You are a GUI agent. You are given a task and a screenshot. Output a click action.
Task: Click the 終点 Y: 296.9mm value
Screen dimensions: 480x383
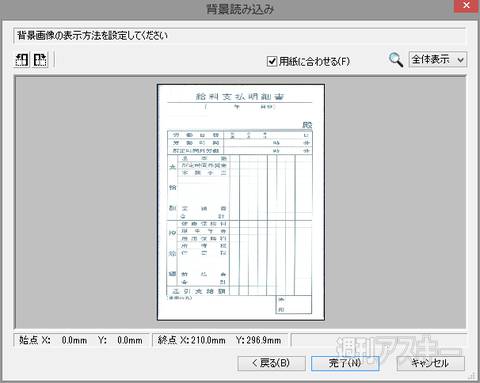tap(258, 340)
